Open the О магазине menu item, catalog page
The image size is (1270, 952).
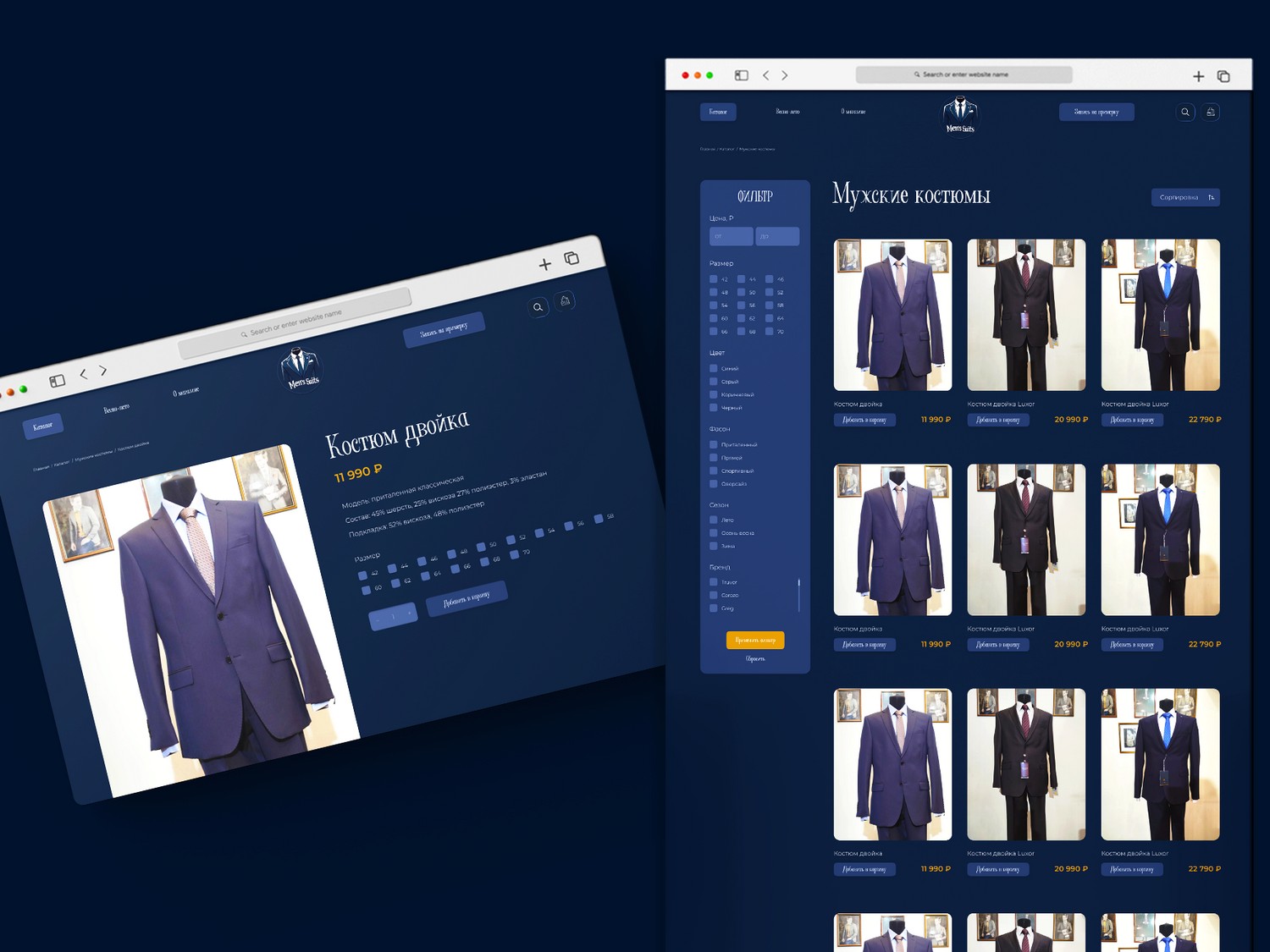pos(853,112)
